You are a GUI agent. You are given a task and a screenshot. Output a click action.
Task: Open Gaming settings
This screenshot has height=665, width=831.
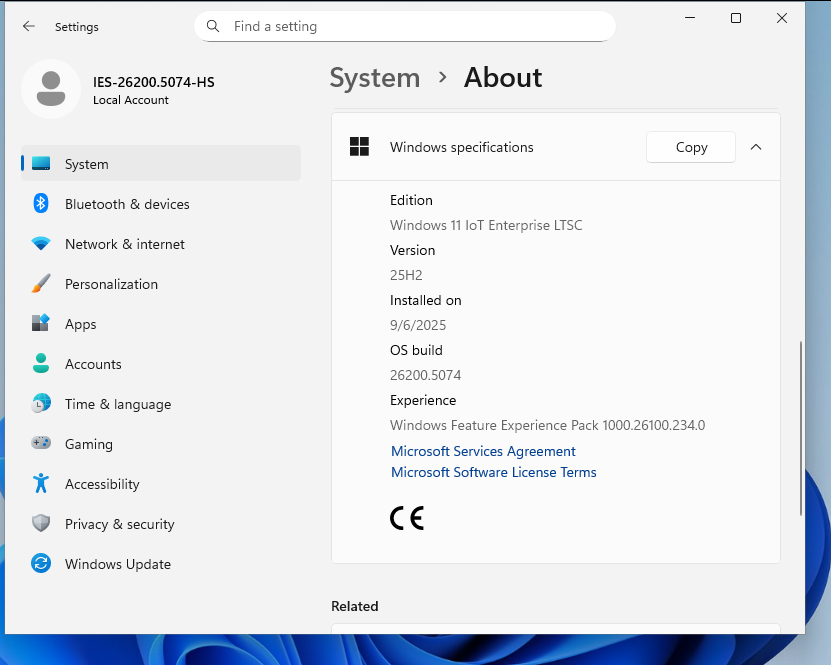point(161,444)
